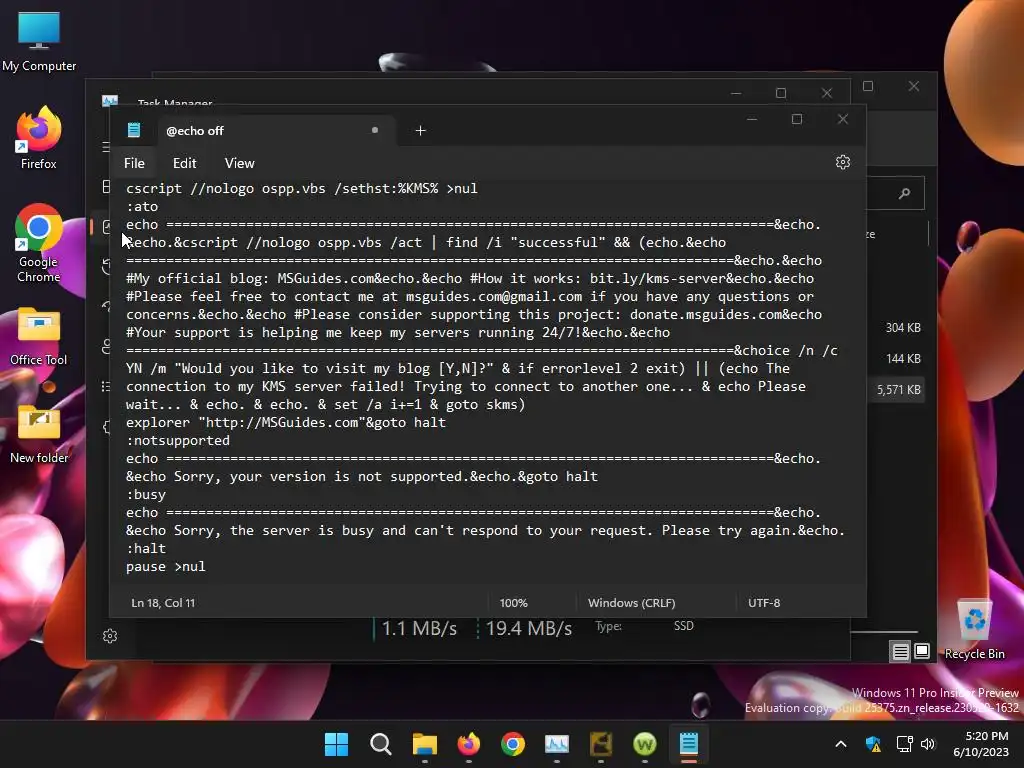Open the Edit menu in Notepad
Screen dimensions: 1024x768
[184, 163]
